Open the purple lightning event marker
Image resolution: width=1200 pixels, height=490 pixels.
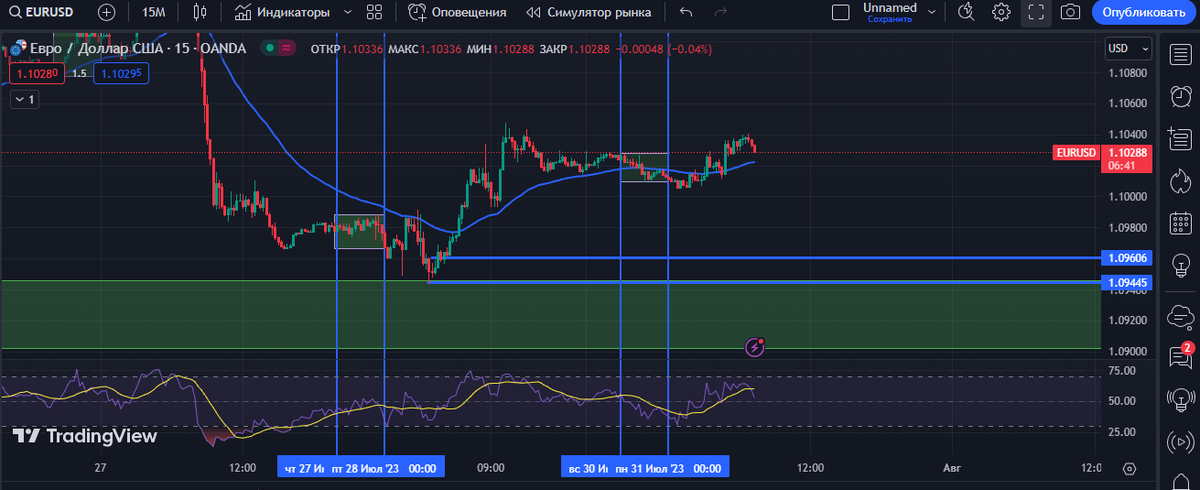(756, 347)
